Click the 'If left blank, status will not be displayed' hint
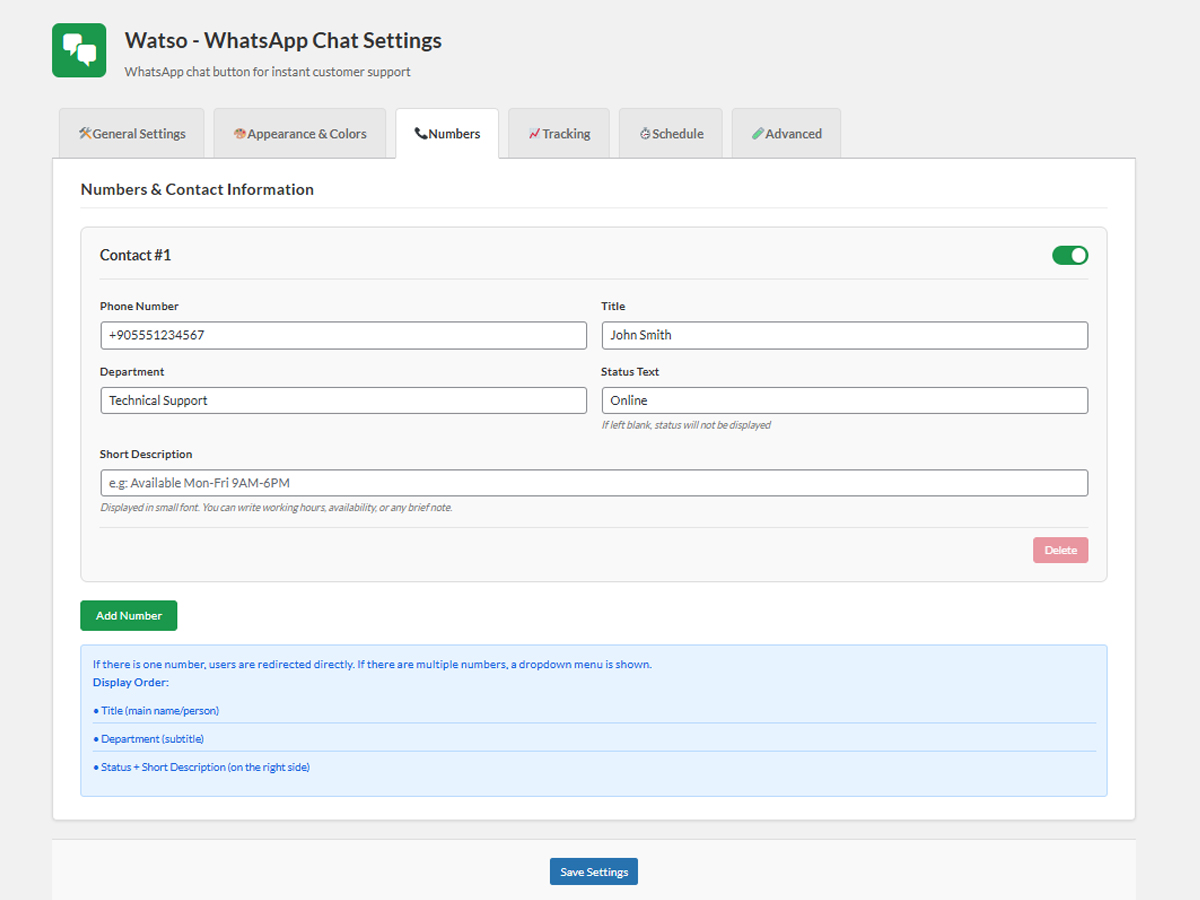Screen dimensions: 1200x900 click(686, 425)
